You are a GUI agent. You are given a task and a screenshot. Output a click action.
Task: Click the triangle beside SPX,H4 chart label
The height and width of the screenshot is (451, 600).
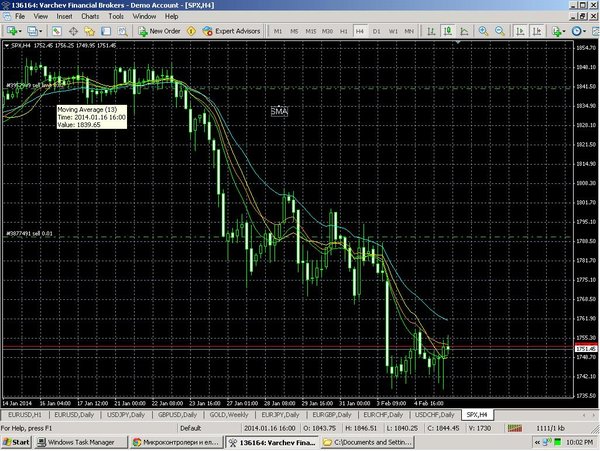coord(7,46)
